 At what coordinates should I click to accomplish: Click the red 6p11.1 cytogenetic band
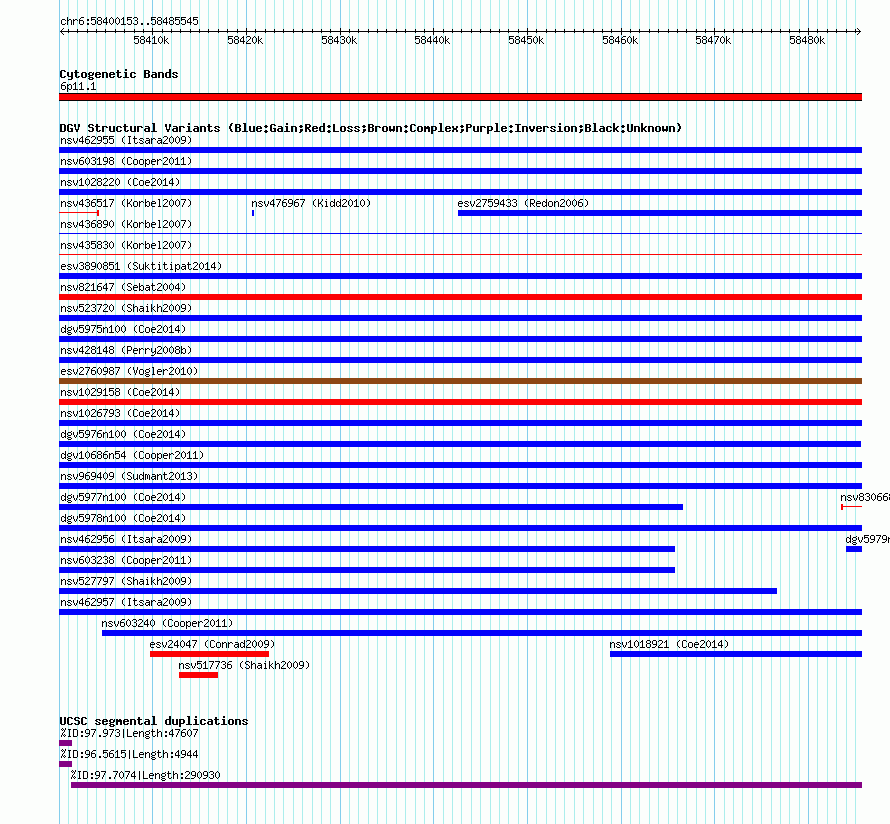pyautogui.click(x=461, y=97)
